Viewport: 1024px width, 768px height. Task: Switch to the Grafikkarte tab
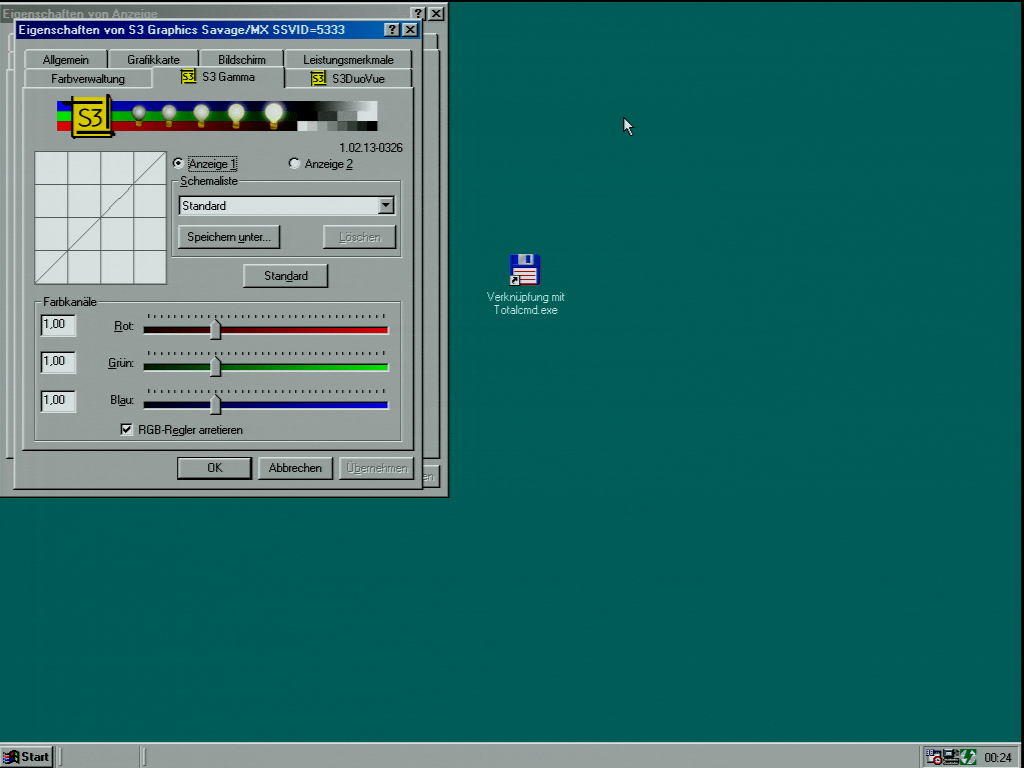pos(153,60)
